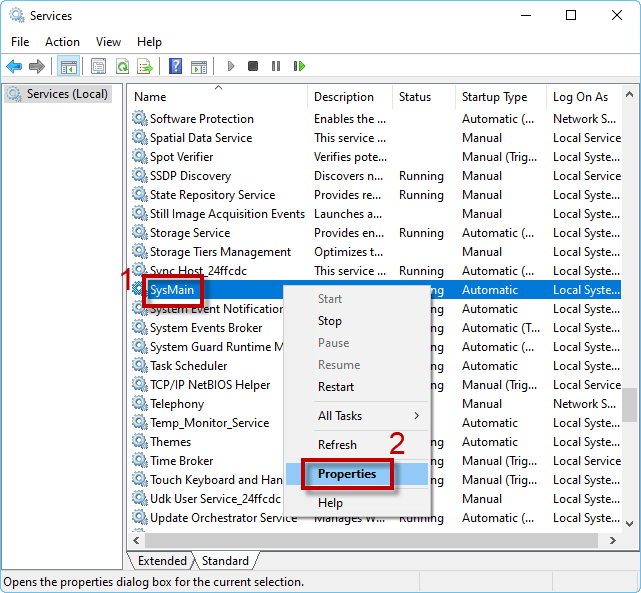The height and width of the screenshot is (593, 641).
Task: Select Spatial Data Service row
Action: (x=376, y=138)
